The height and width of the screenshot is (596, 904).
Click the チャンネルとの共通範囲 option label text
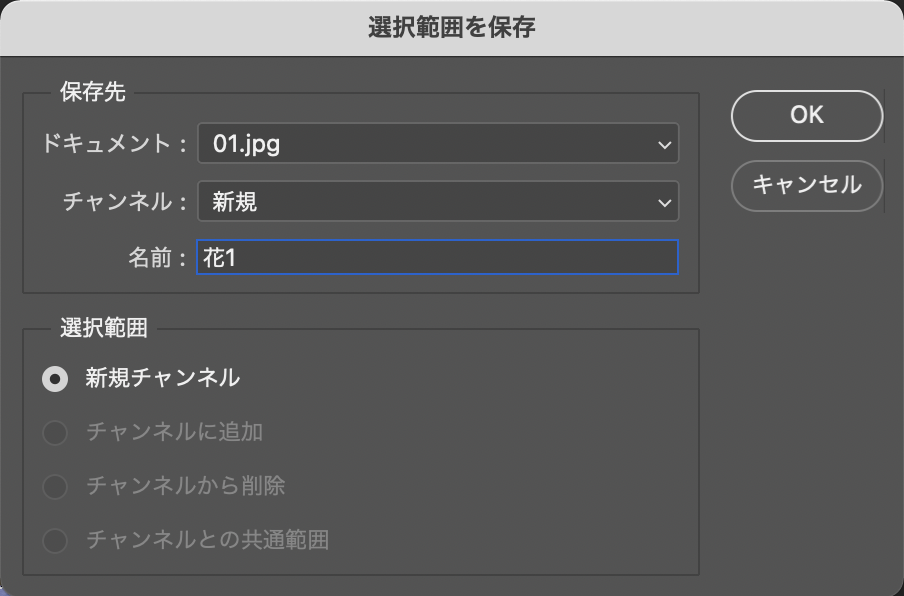coord(207,540)
